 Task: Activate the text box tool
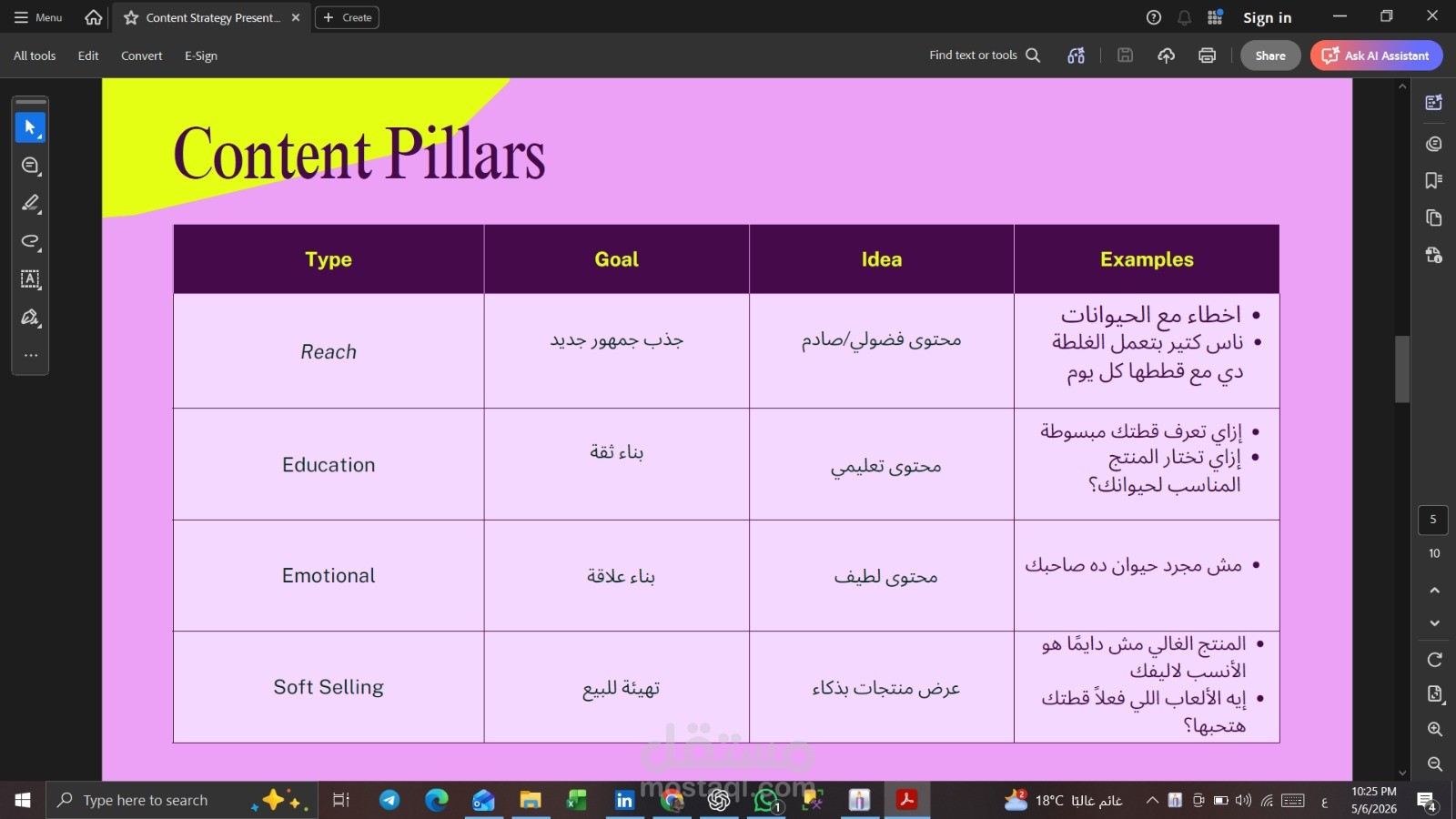(x=30, y=279)
